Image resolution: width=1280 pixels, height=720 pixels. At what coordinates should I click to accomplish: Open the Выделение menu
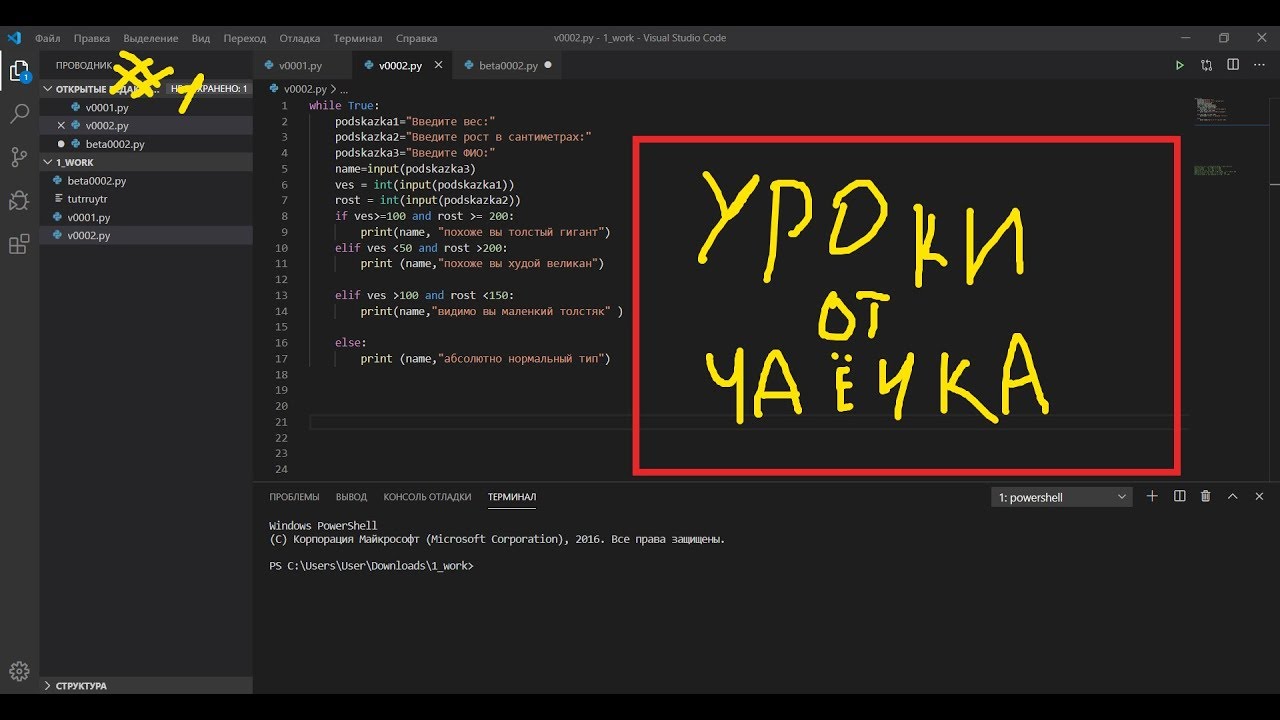point(151,38)
